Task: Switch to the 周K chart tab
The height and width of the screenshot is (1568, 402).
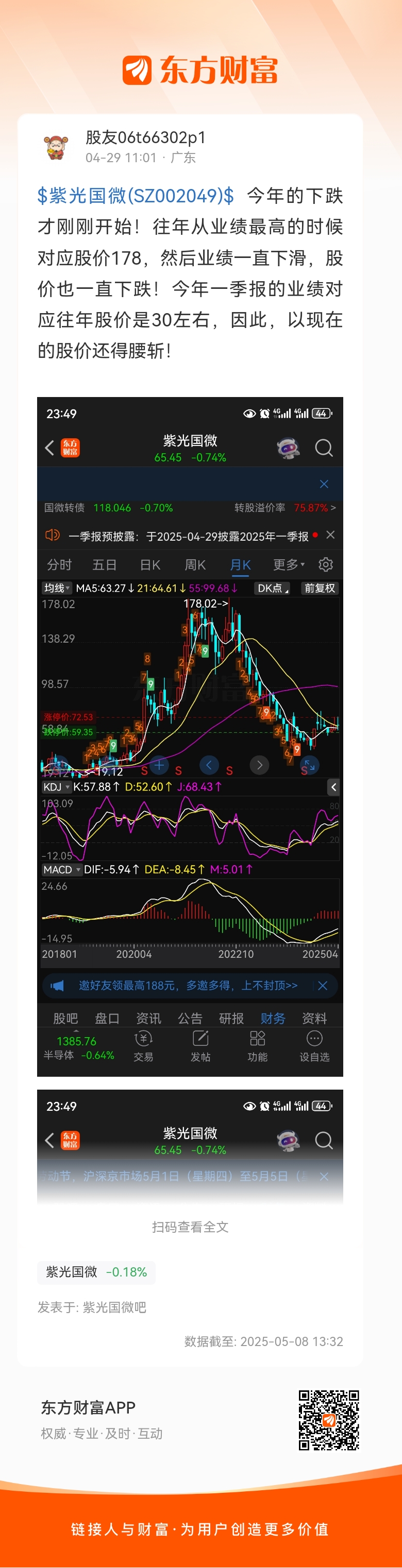Action: tap(195, 564)
